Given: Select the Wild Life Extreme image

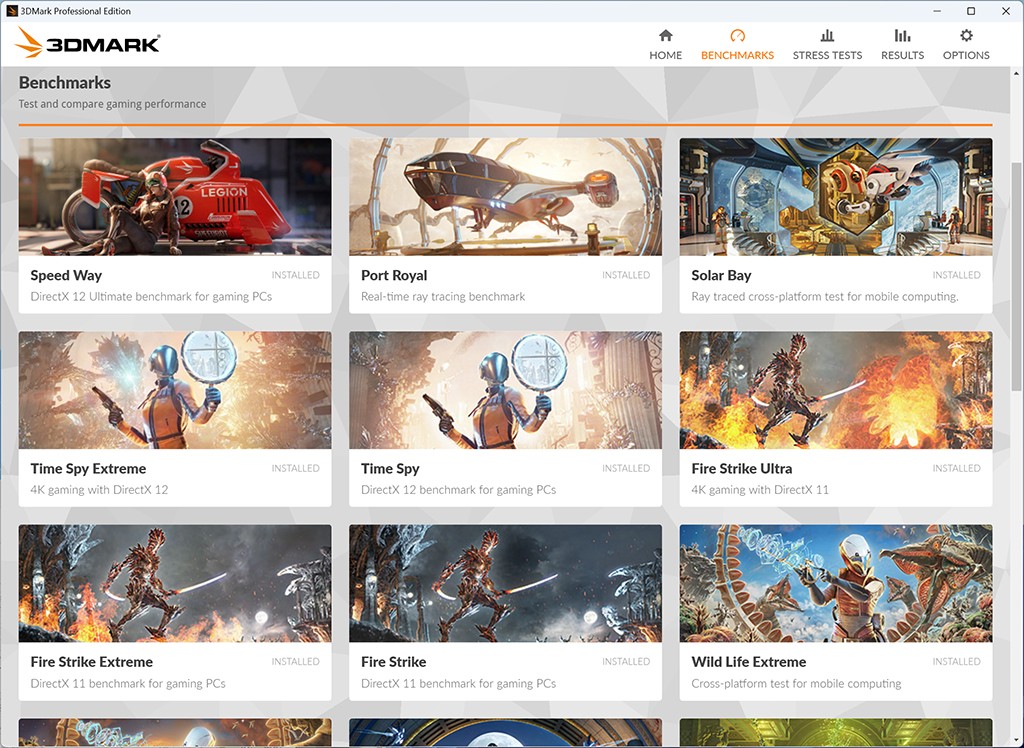Looking at the screenshot, I should 836,583.
